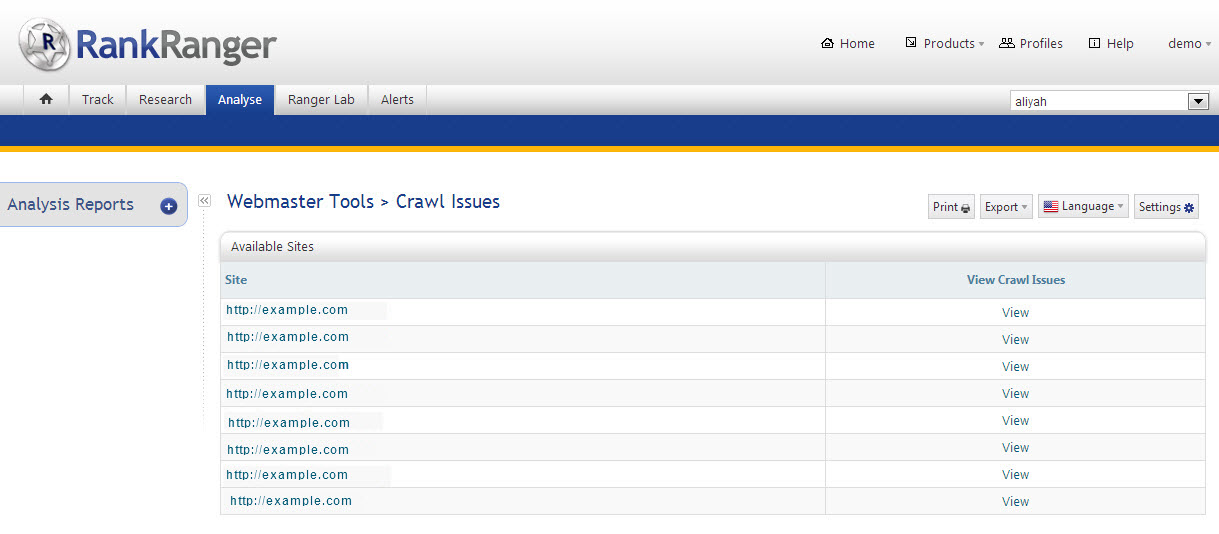
Task: Open the Profiles page
Action: click(1031, 44)
